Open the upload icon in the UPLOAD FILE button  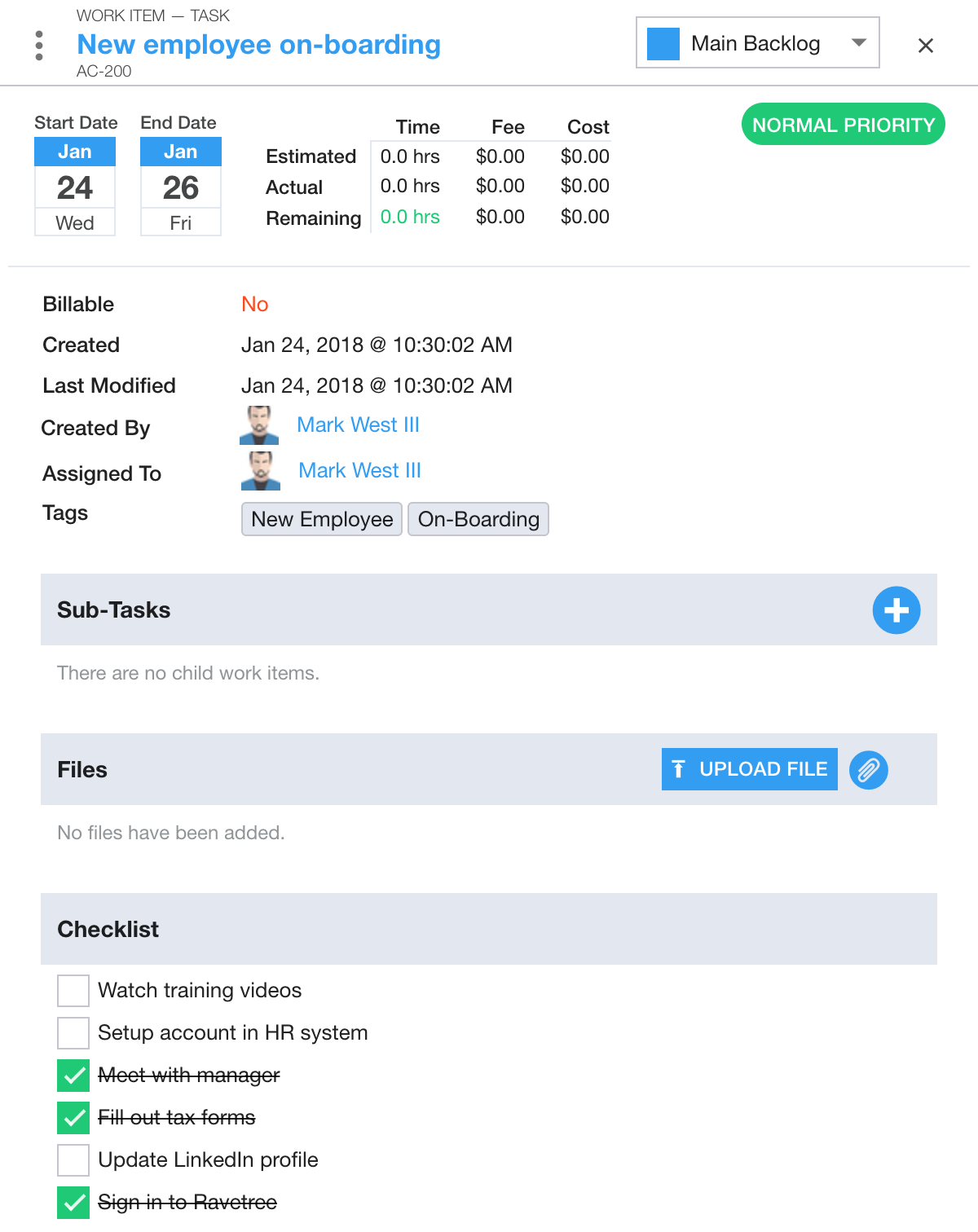[679, 768]
